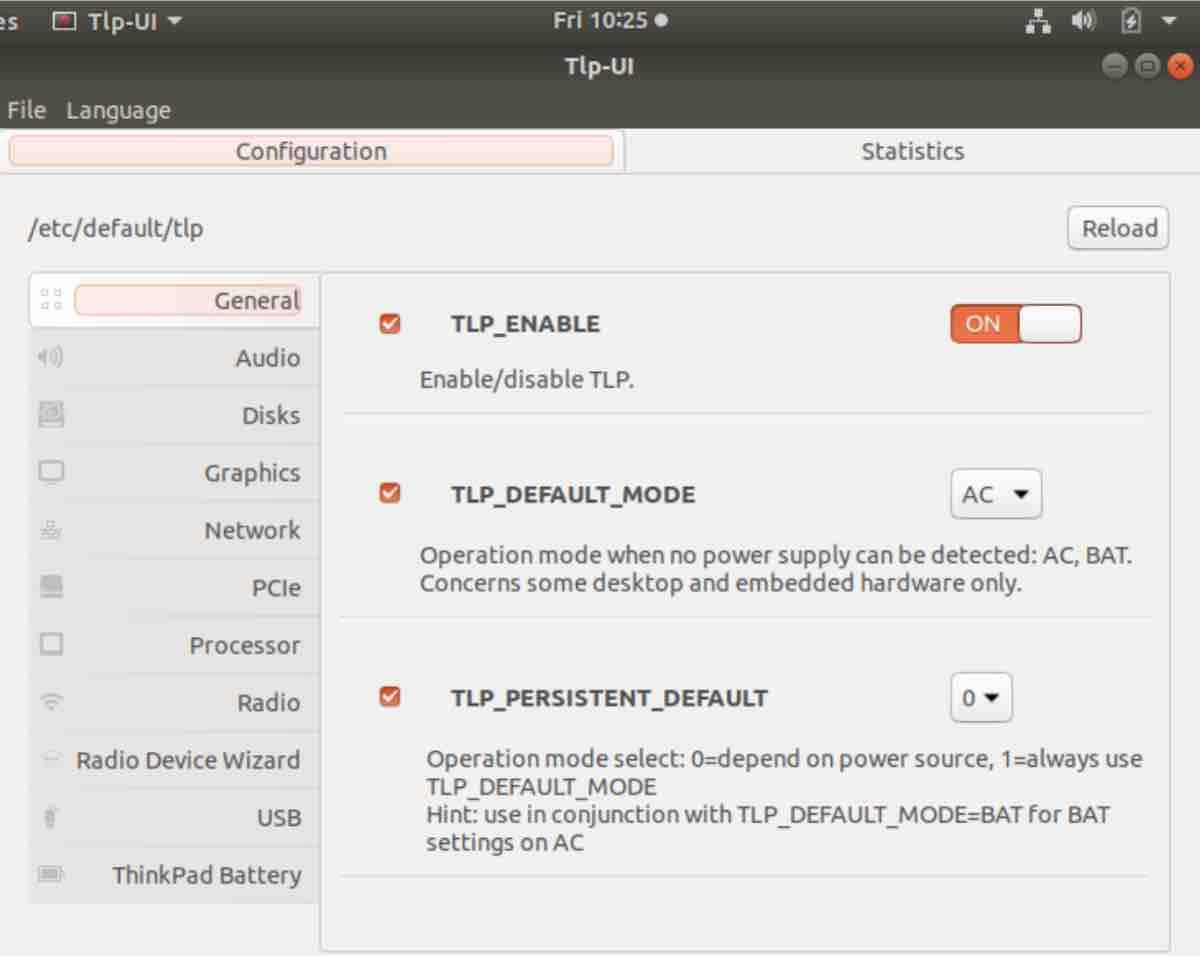This screenshot has width=1200, height=956.
Task: Open the TLP_DEFAULT_MODE AC dropdown
Action: tap(996, 494)
